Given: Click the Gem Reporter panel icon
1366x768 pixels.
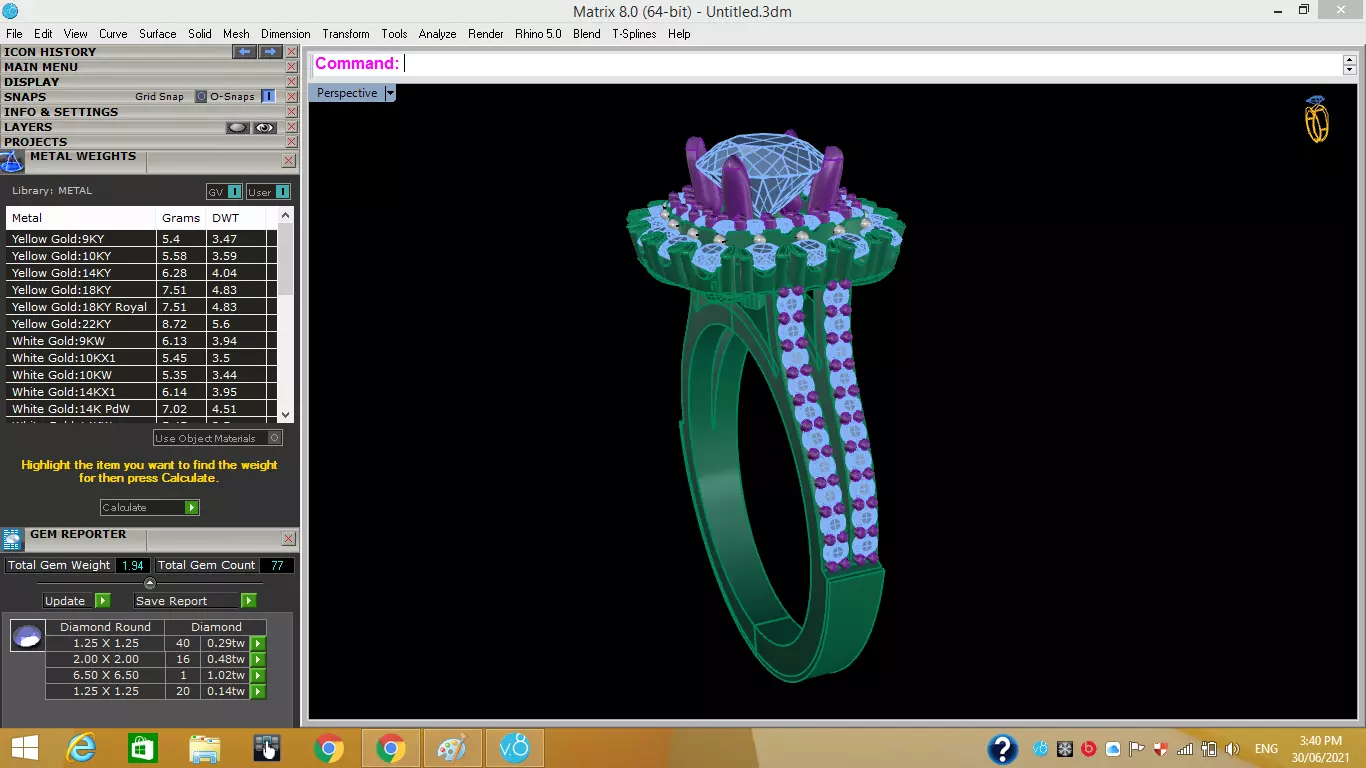Looking at the screenshot, I should click(x=13, y=540).
